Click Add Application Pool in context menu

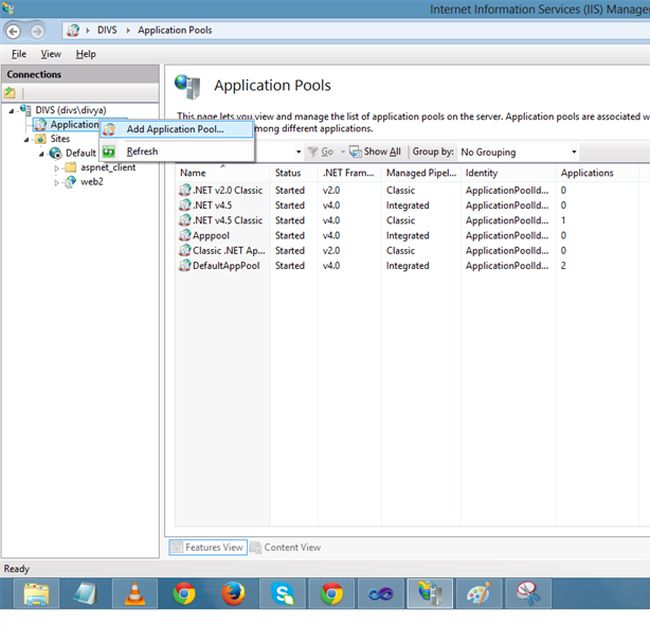(x=174, y=129)
